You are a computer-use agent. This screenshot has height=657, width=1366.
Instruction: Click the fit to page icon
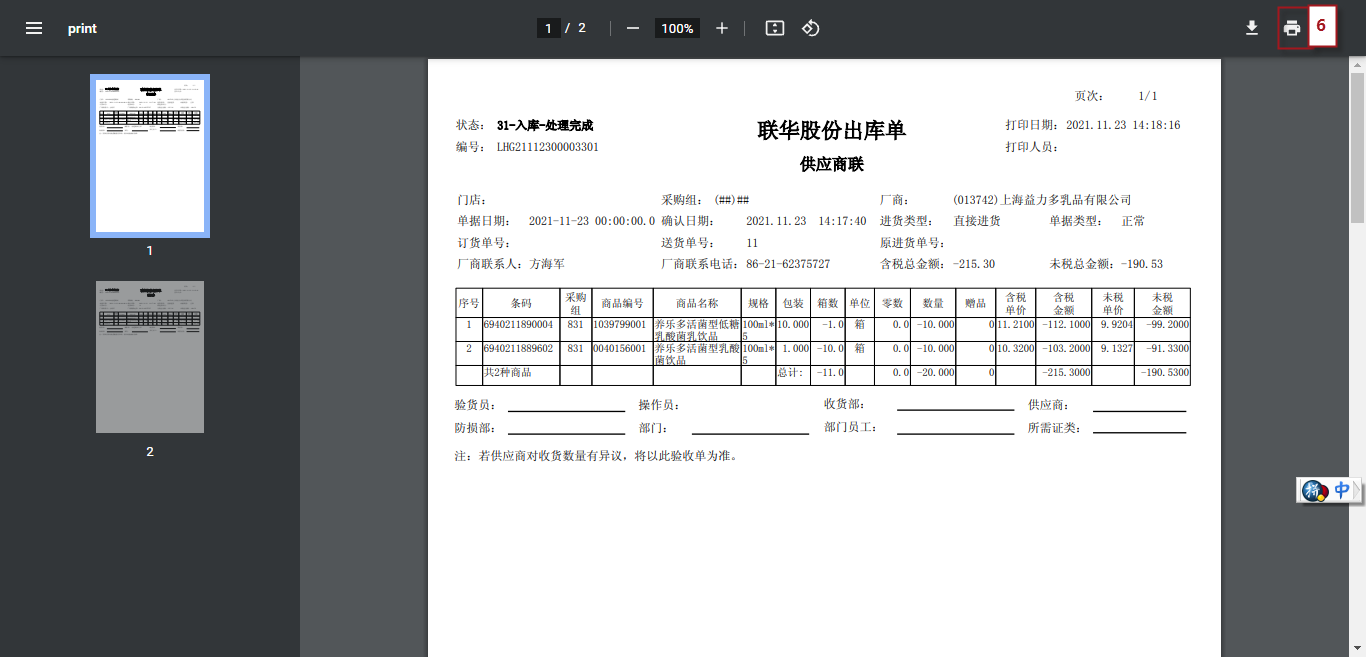pyautogui.click(x=774, y=28)
